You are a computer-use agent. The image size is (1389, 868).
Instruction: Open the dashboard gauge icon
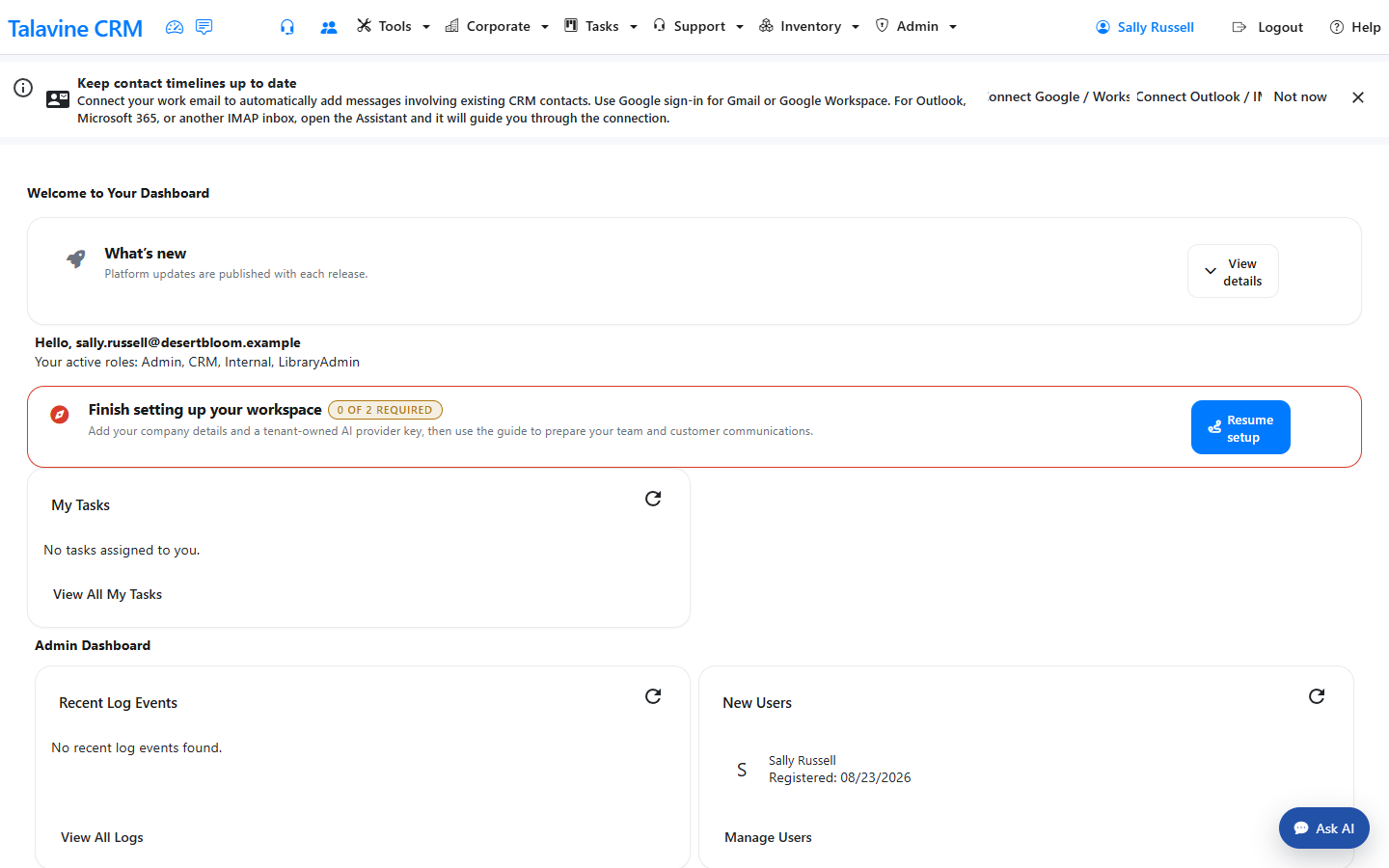(x=175, y=27)
